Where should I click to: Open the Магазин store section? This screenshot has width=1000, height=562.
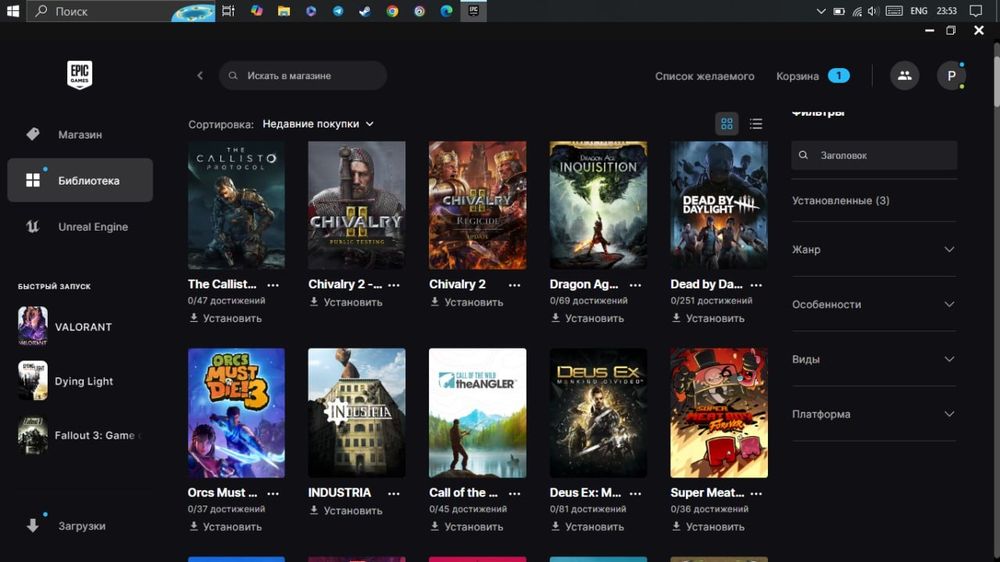coord(80,135)
